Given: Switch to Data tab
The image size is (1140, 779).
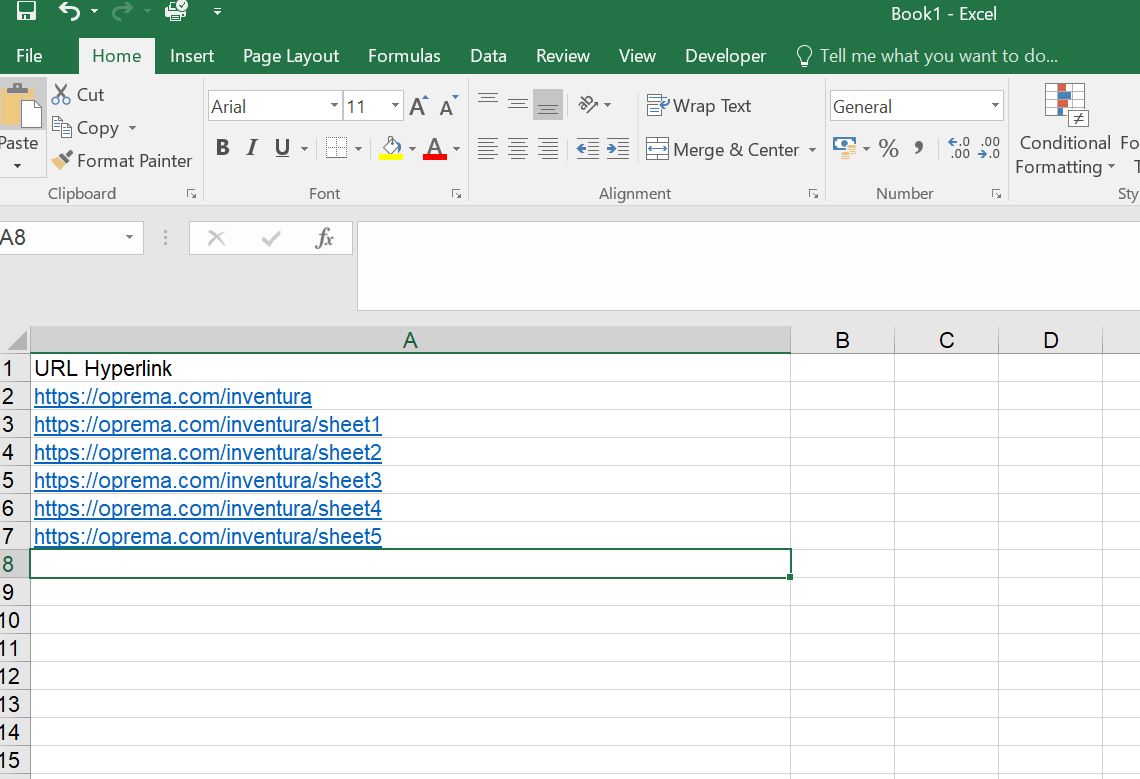Looking at the screenshot, I should tap(489, 56).
